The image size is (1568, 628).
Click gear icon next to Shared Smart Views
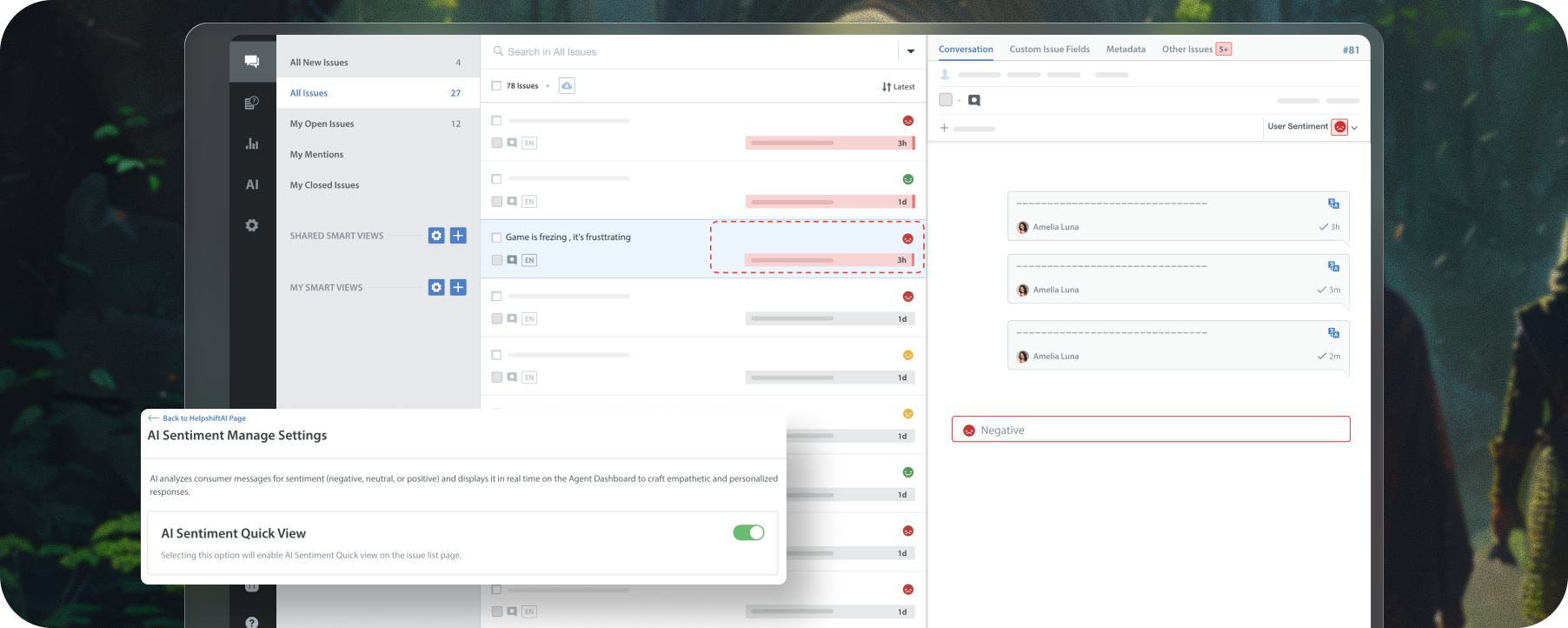pyautogui.click(x=436, y=236)
